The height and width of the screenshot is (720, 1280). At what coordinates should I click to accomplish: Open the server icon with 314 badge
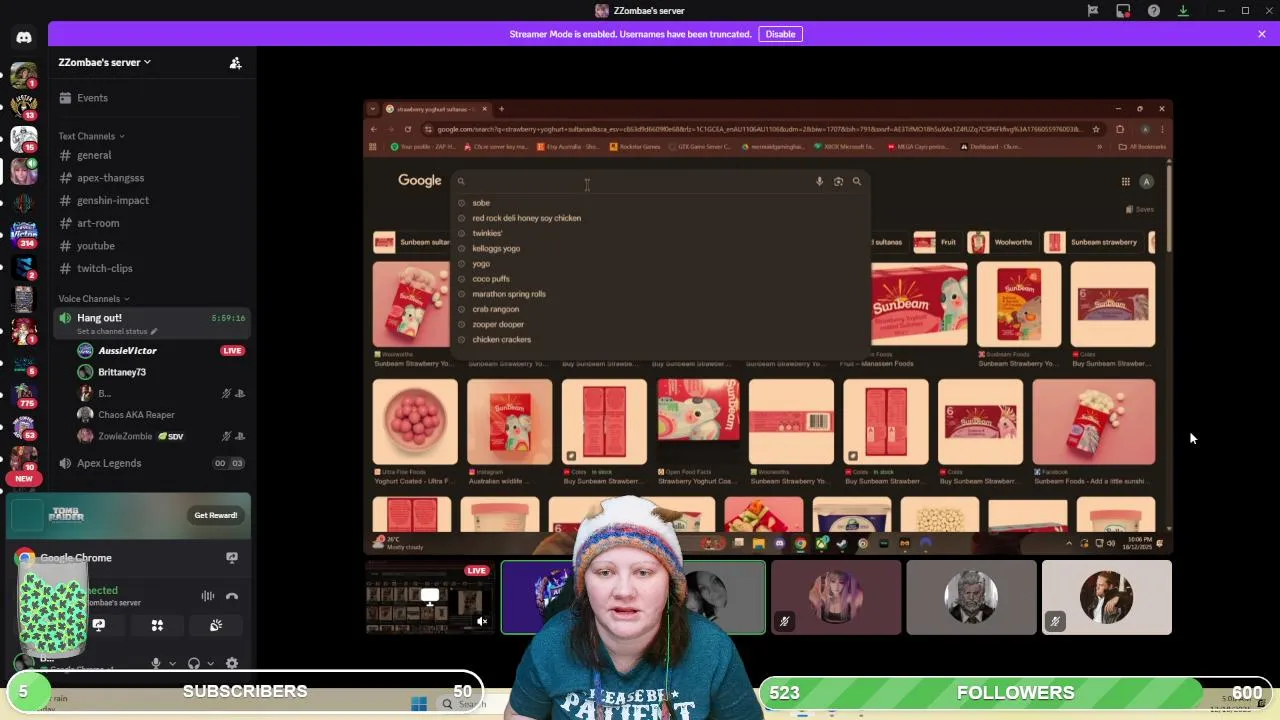(x=24, y=235)
